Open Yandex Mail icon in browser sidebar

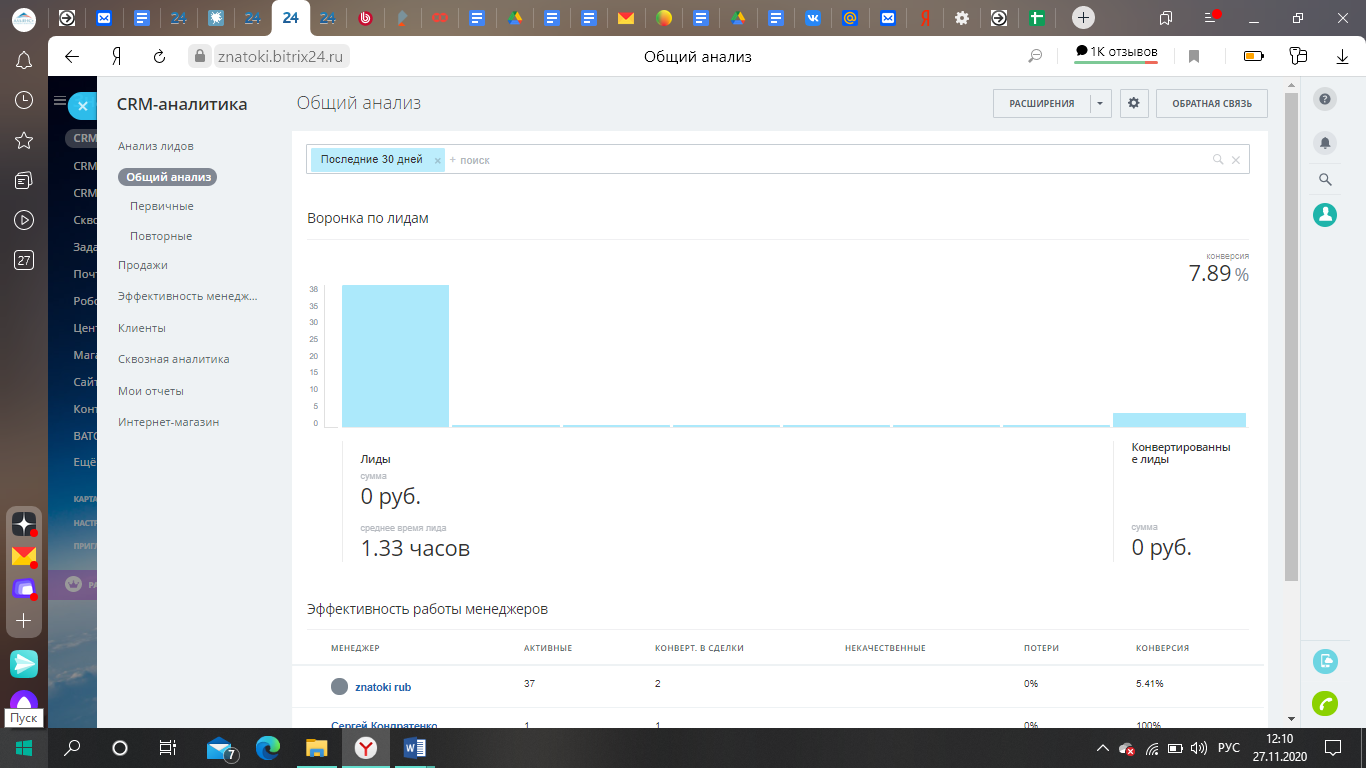coord(24,556)
